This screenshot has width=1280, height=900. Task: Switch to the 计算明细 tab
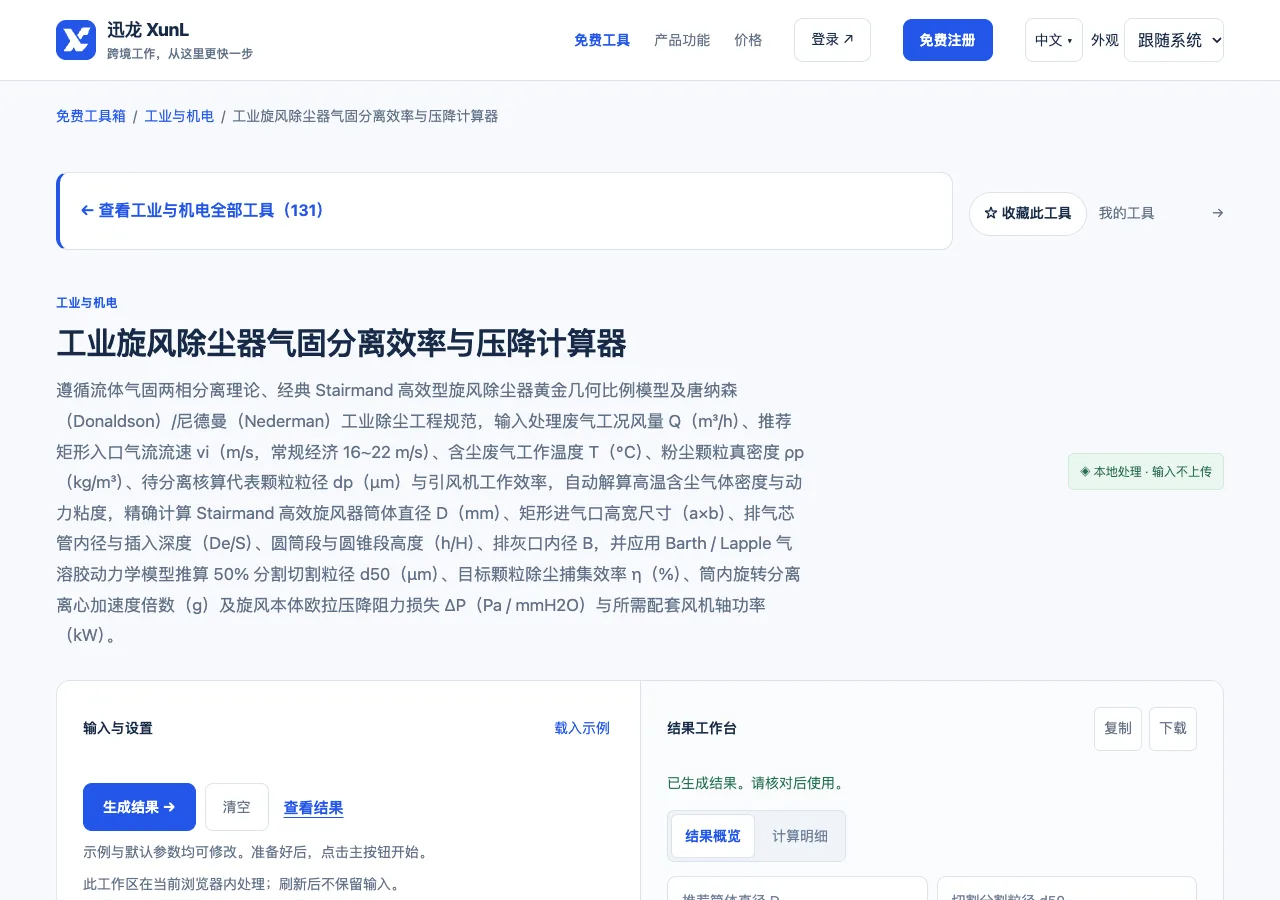[x=800, y=836]
